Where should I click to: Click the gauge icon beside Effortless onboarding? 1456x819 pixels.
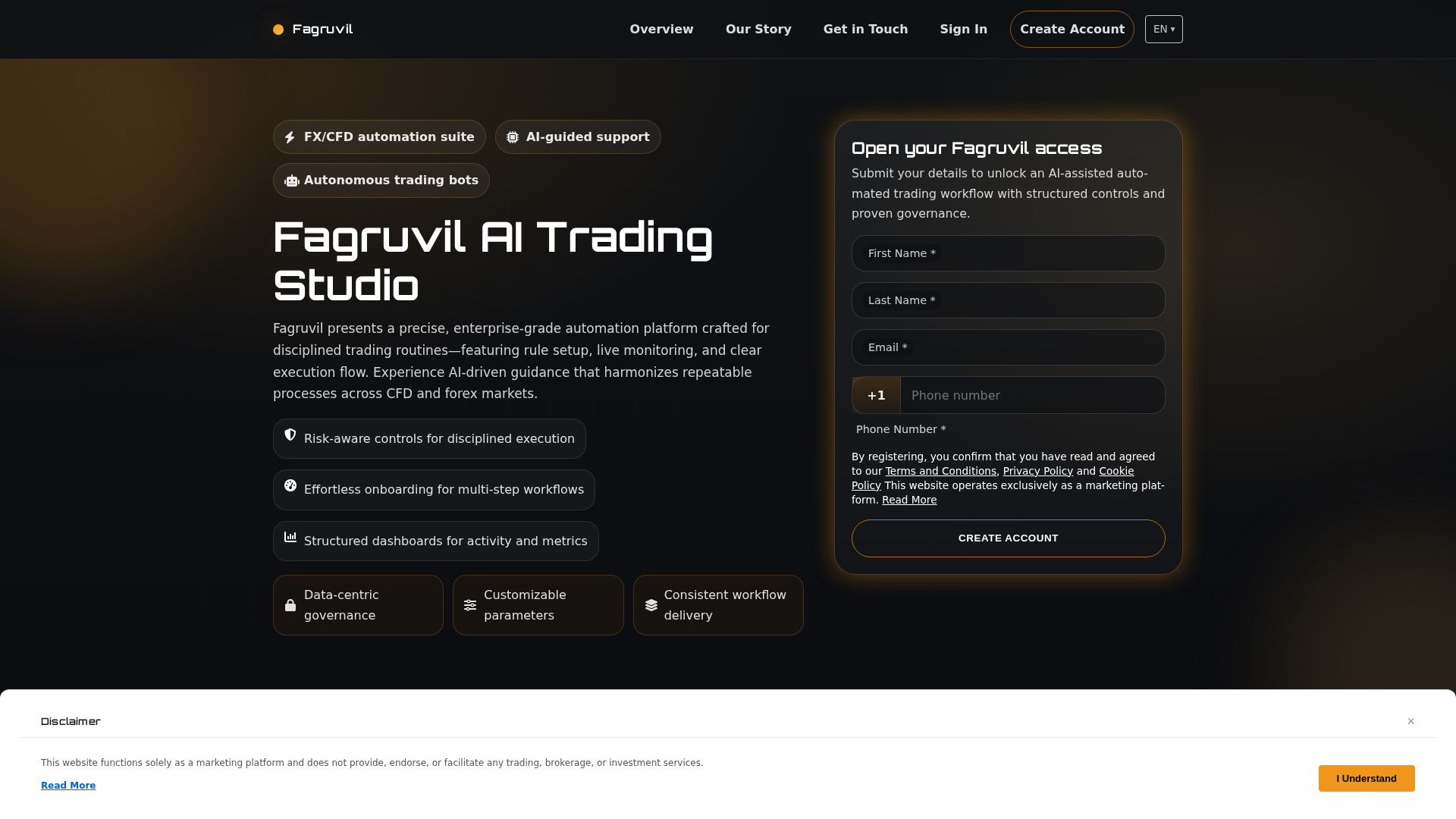click(x=290, y=485)
